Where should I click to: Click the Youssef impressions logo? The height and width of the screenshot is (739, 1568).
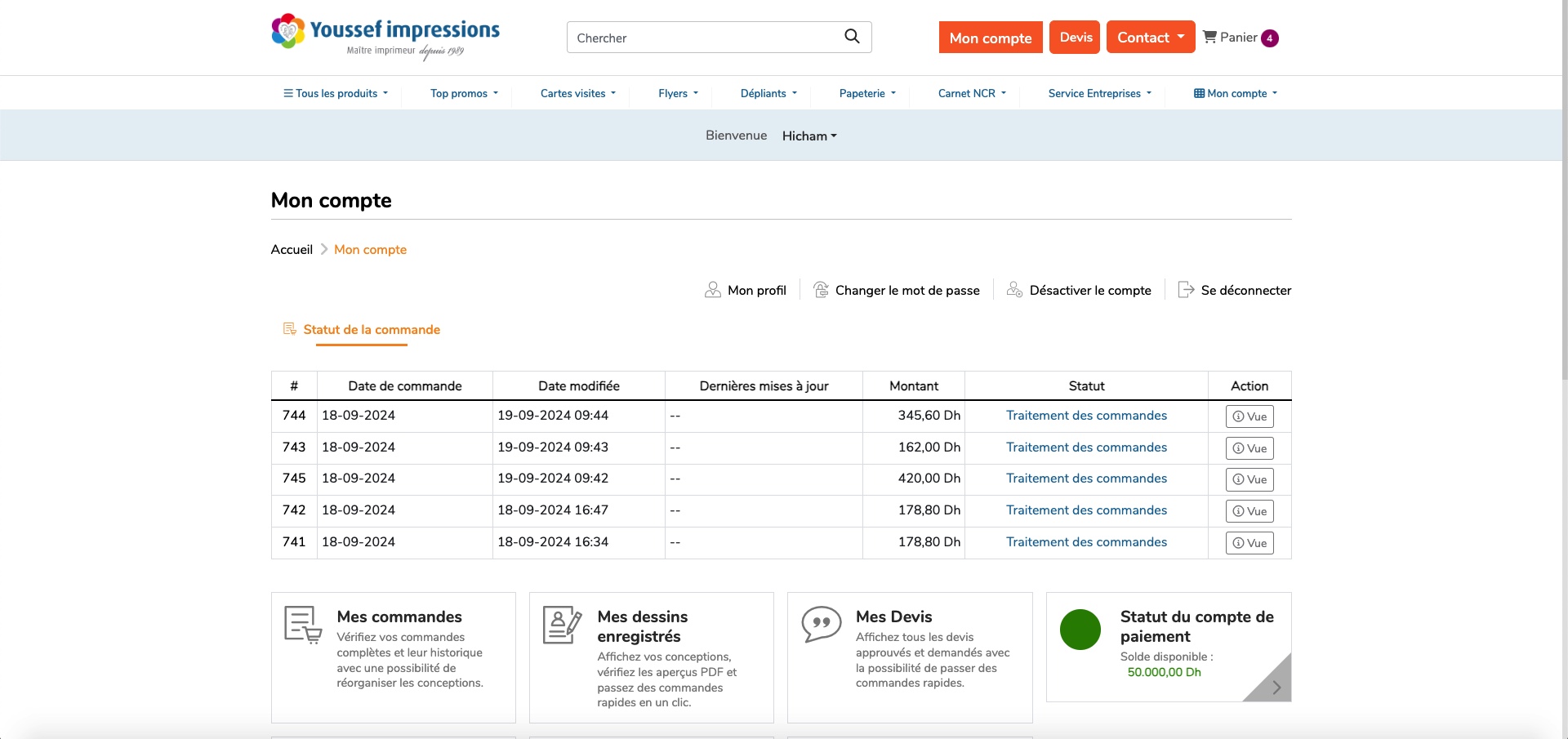pos(385,37)
